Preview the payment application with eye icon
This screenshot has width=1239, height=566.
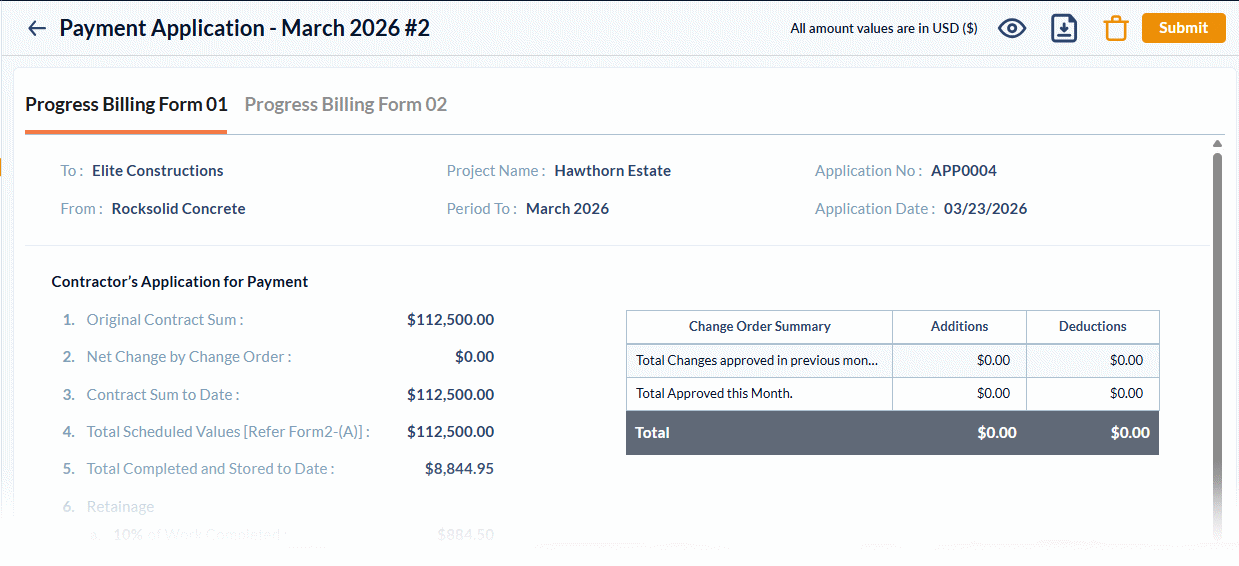click(x=1012, y=28)
